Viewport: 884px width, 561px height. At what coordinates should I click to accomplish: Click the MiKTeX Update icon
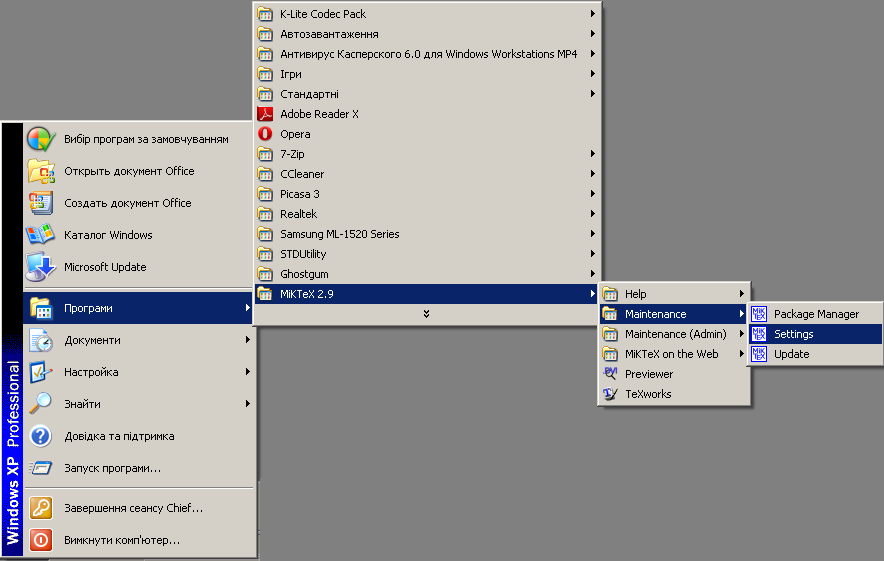(759, 354)
